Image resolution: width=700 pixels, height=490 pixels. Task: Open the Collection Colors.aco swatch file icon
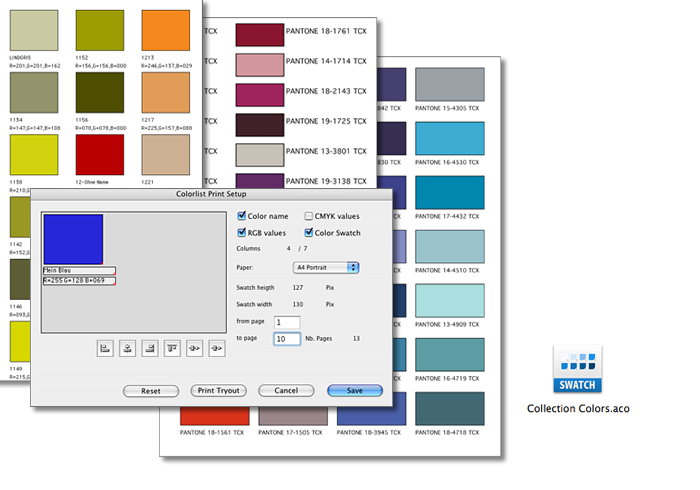(577, 369)
